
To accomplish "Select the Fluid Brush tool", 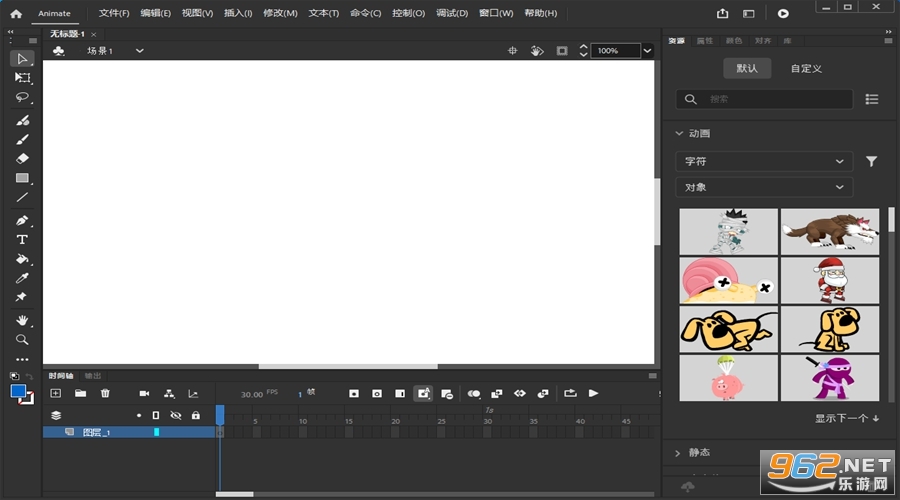I will coord(22,120).
